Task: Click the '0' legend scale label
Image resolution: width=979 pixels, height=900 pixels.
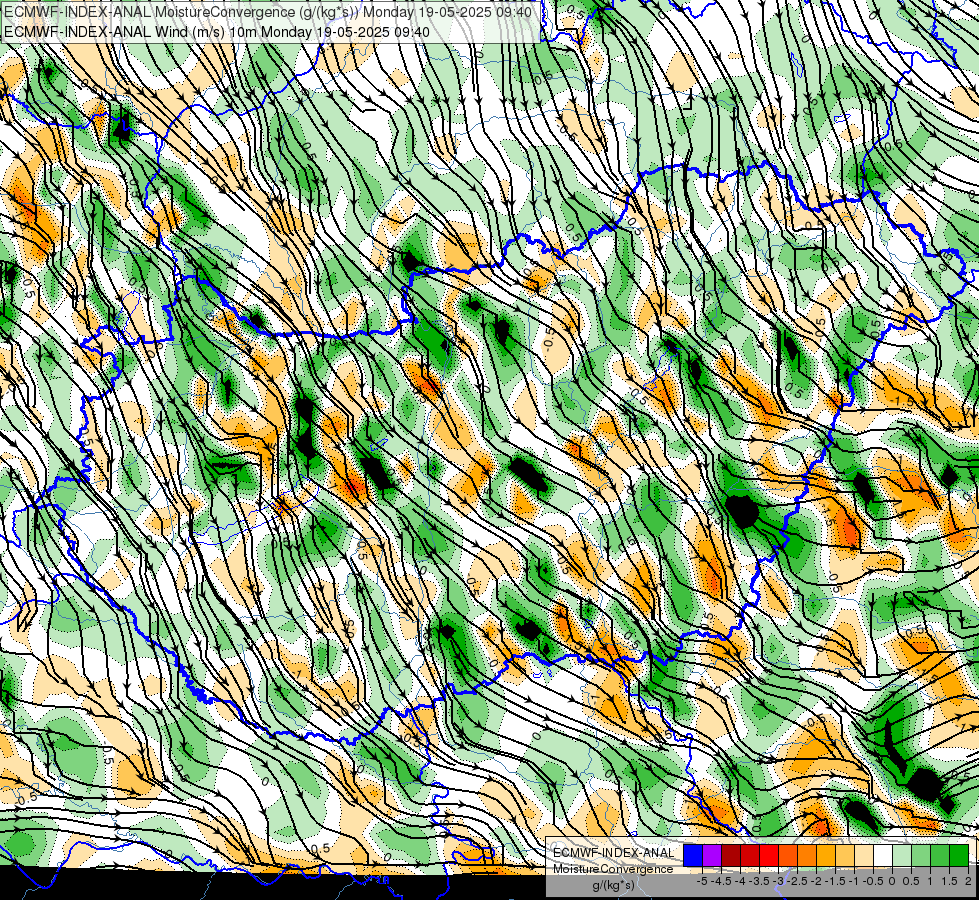Action: [892, 881]
